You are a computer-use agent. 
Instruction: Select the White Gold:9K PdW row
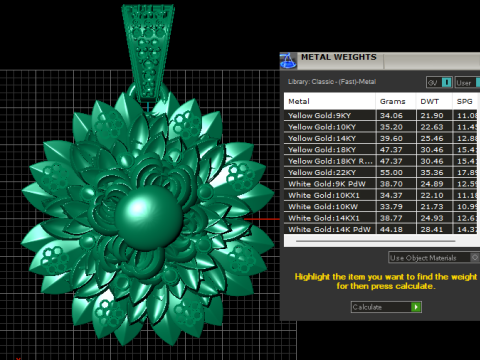pyautogui.click(x=381, y=184)
